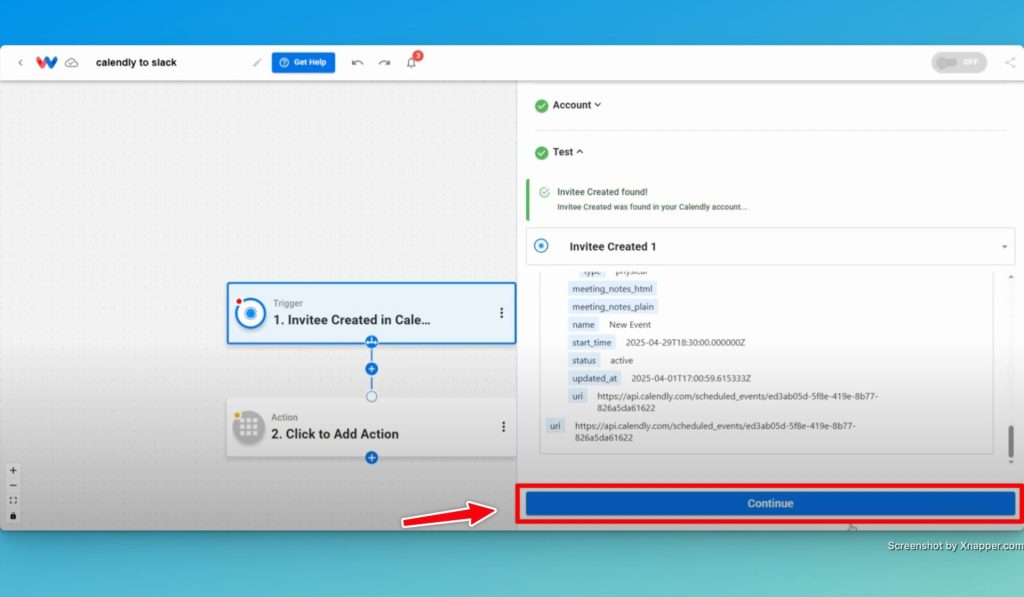
Task: Click the start_time field tag
Action: (592, 342)
